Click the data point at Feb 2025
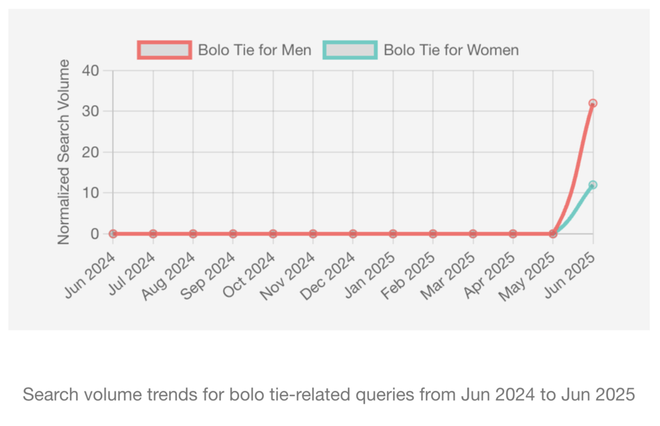This screenshot has height=426, width=660. (433, 234)
